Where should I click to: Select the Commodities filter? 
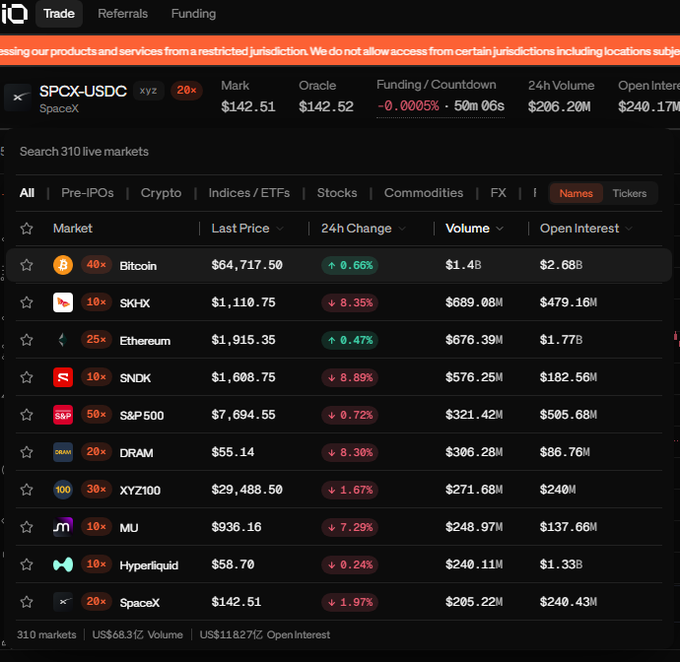tap(423, 193)
